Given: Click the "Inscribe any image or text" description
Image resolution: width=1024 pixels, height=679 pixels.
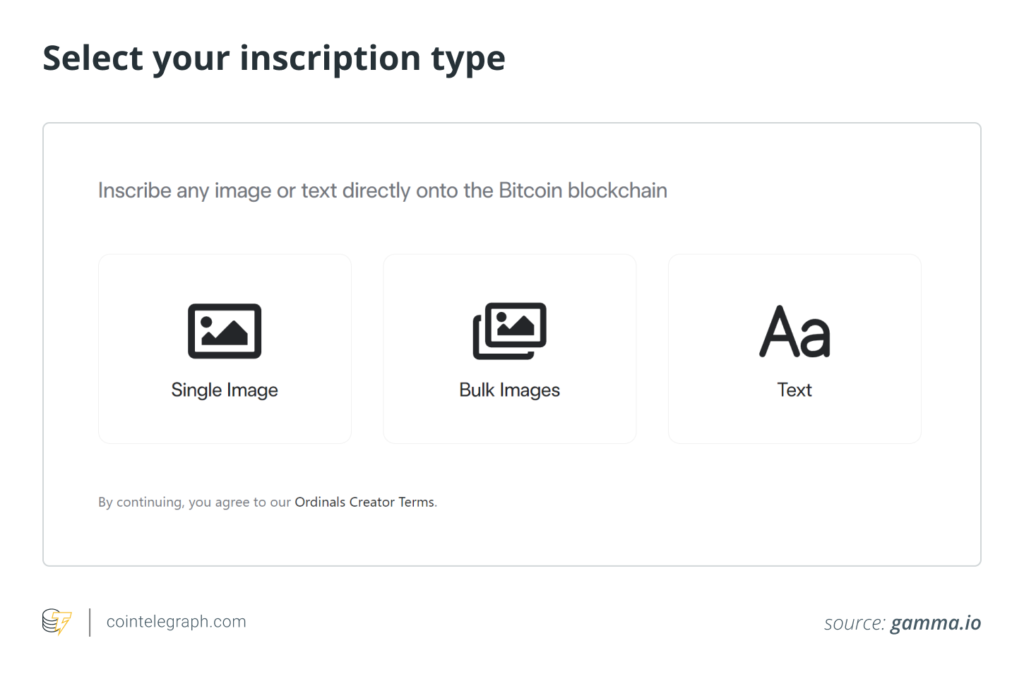Looking at the screenshot, I should (382, 190).
